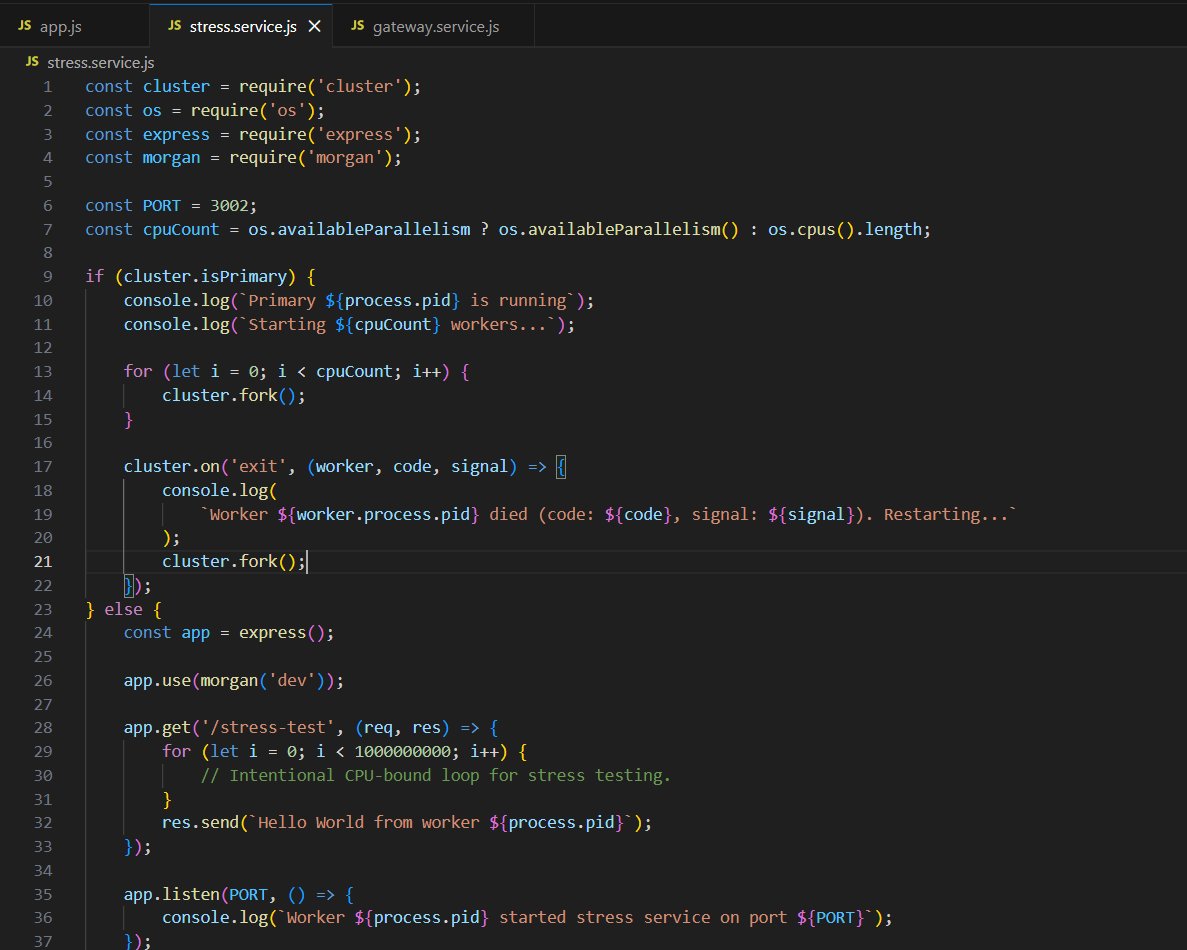This screenshot has height=950, width=1187.
Task: Click express() on line 24
Action: pyautogui.click(x=282, y=633)
